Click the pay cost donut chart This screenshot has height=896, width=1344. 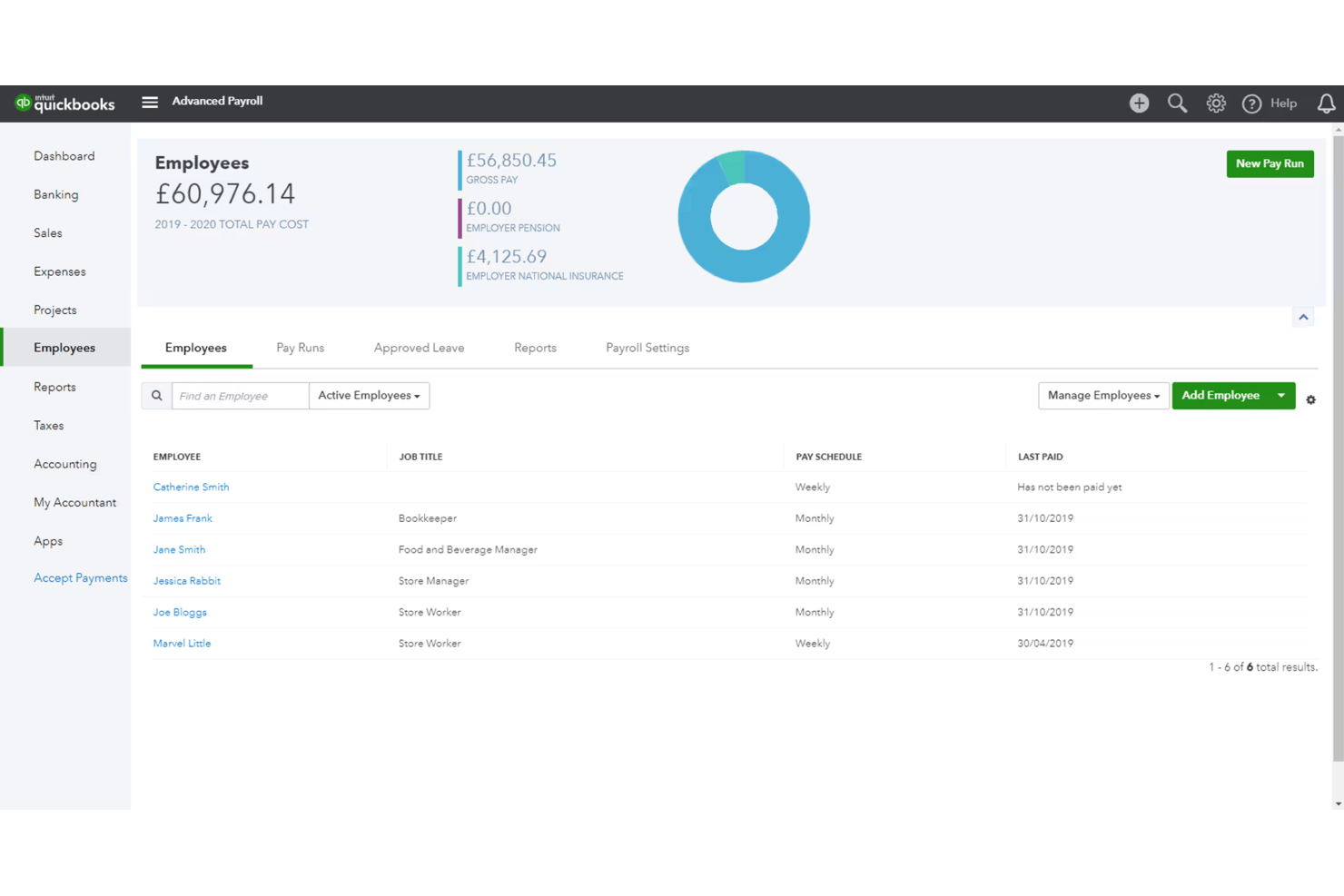click(744, 216)
